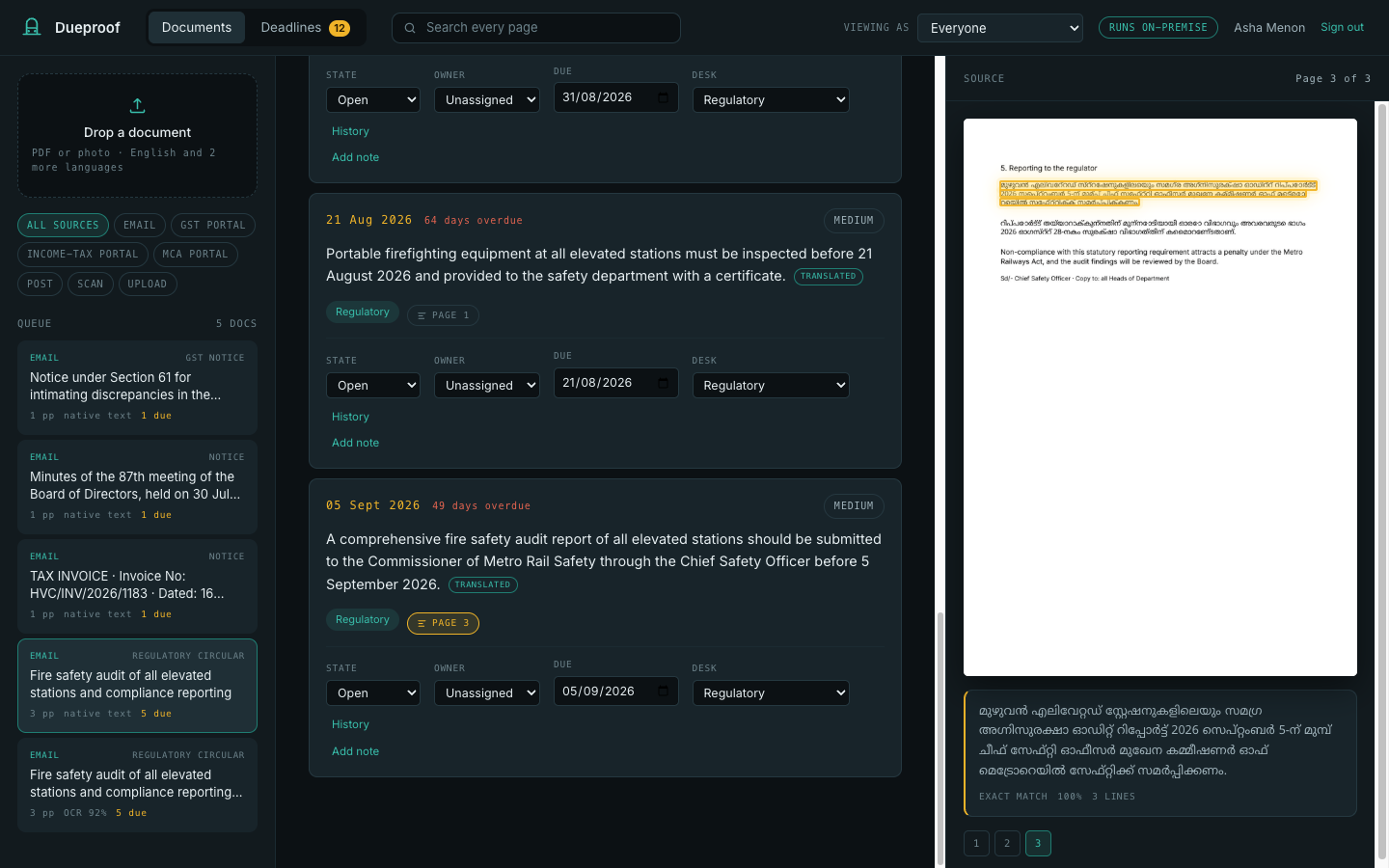
Task: Open the calendar picker for the 05/09/2026 due date
Action: point(663,692)
